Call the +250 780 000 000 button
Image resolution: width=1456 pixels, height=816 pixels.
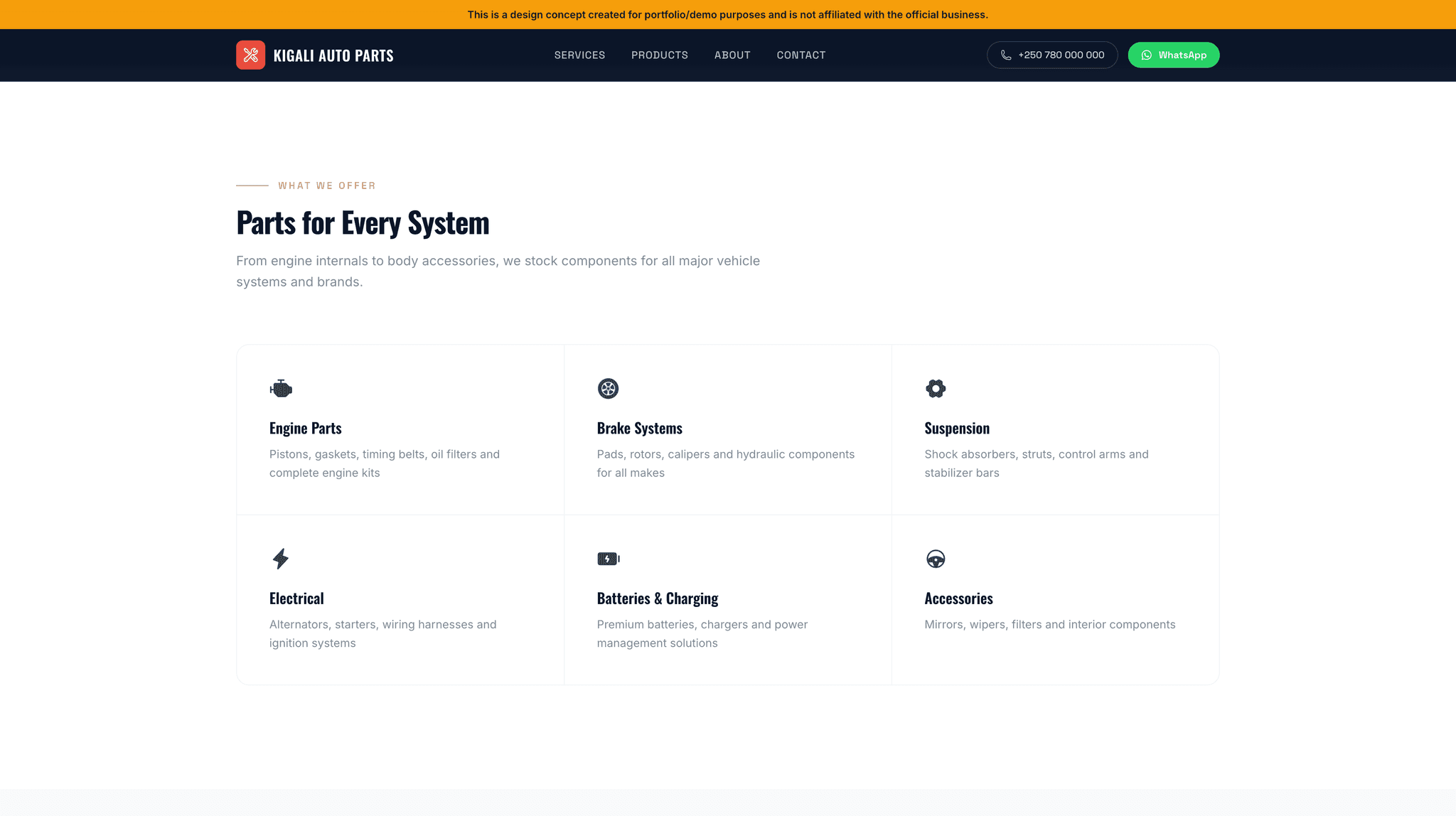pos(1052,55)
